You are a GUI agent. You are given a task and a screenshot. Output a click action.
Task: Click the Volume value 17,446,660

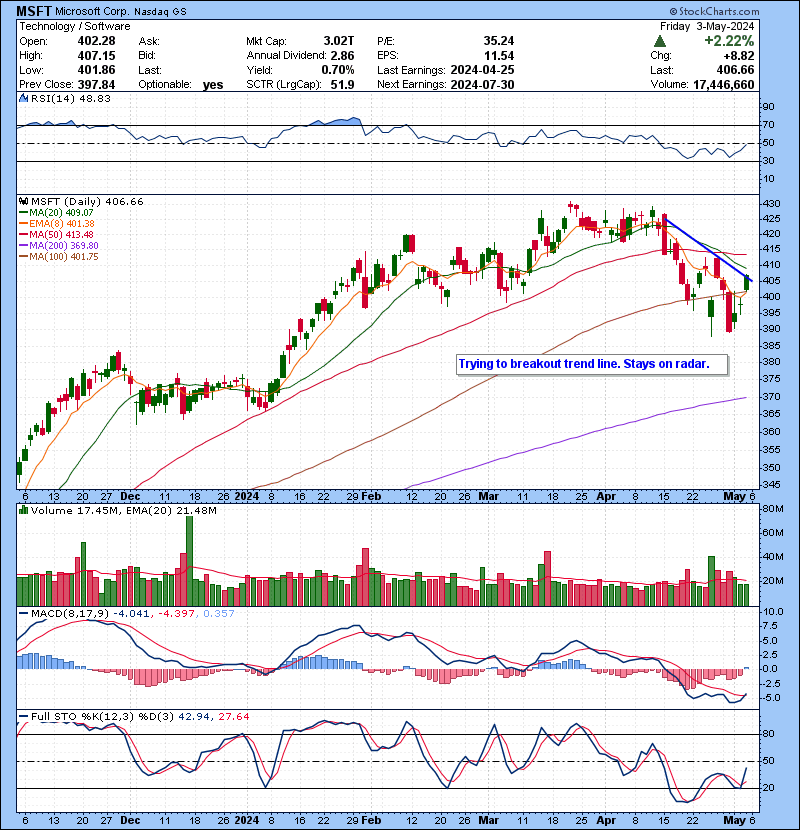(x=723, y=85)
